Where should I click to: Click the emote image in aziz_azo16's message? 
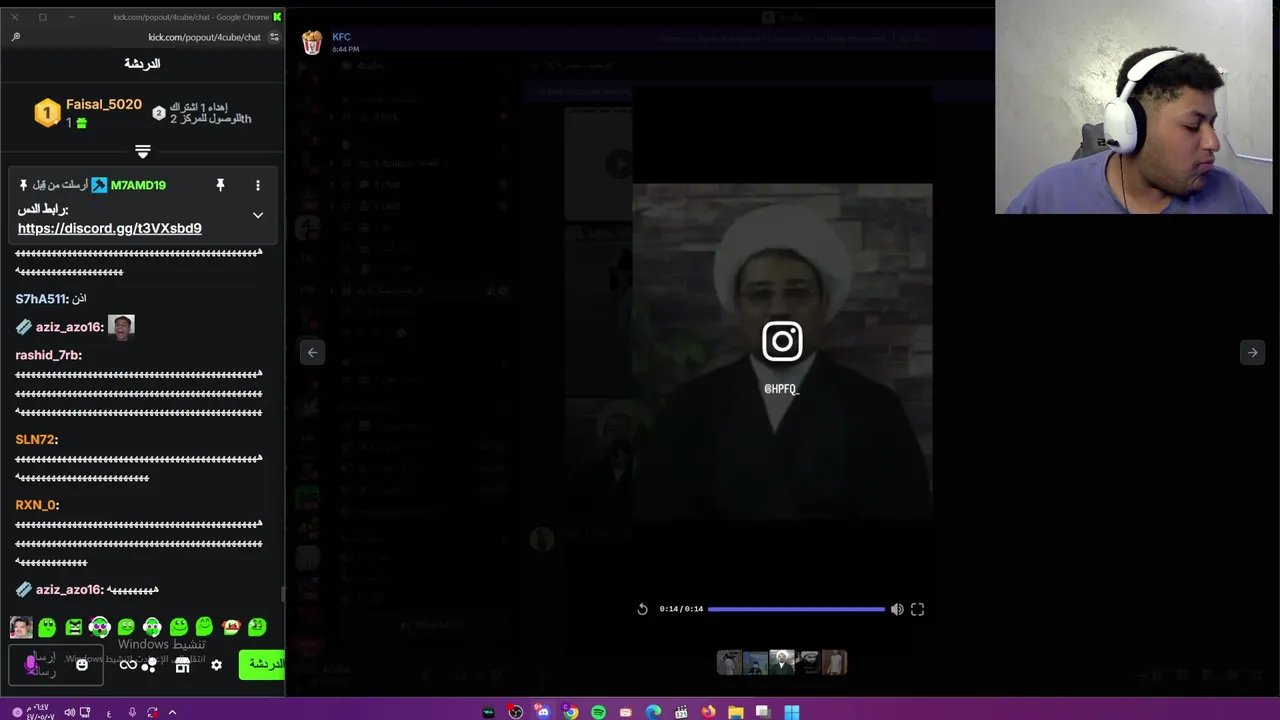coord(121,327)
